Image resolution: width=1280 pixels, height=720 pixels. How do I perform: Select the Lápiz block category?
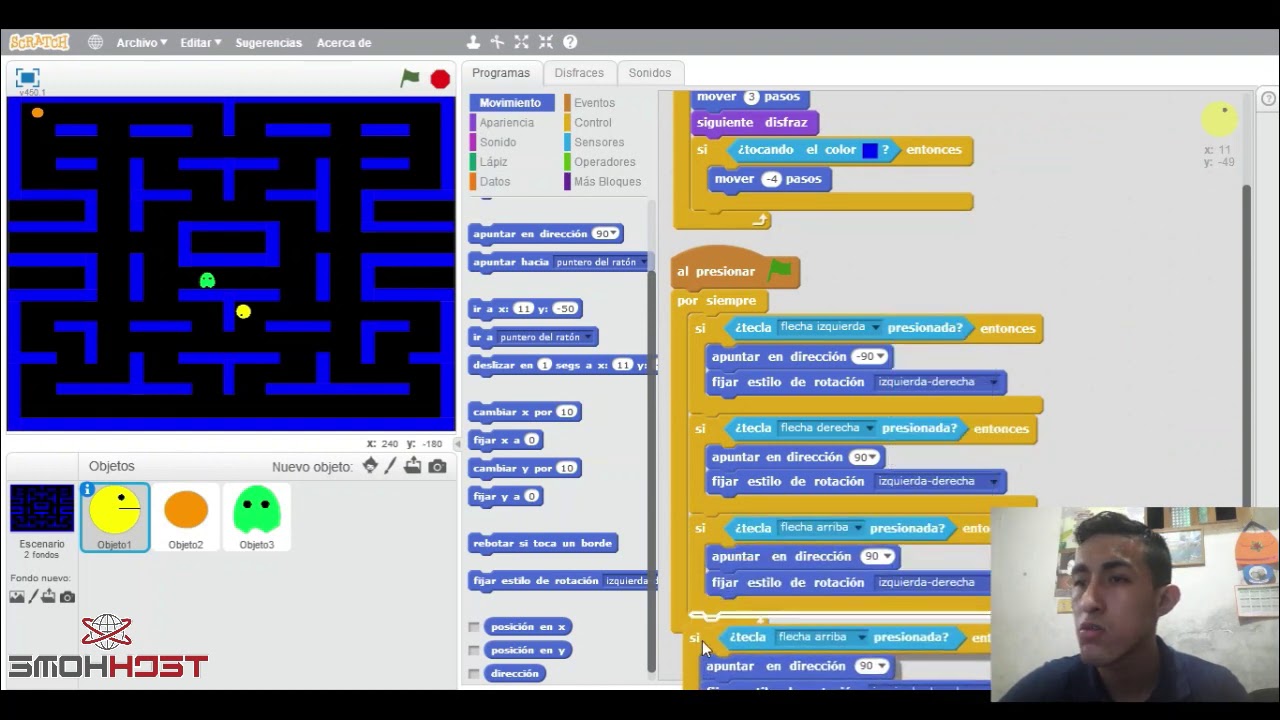(493, 162)
